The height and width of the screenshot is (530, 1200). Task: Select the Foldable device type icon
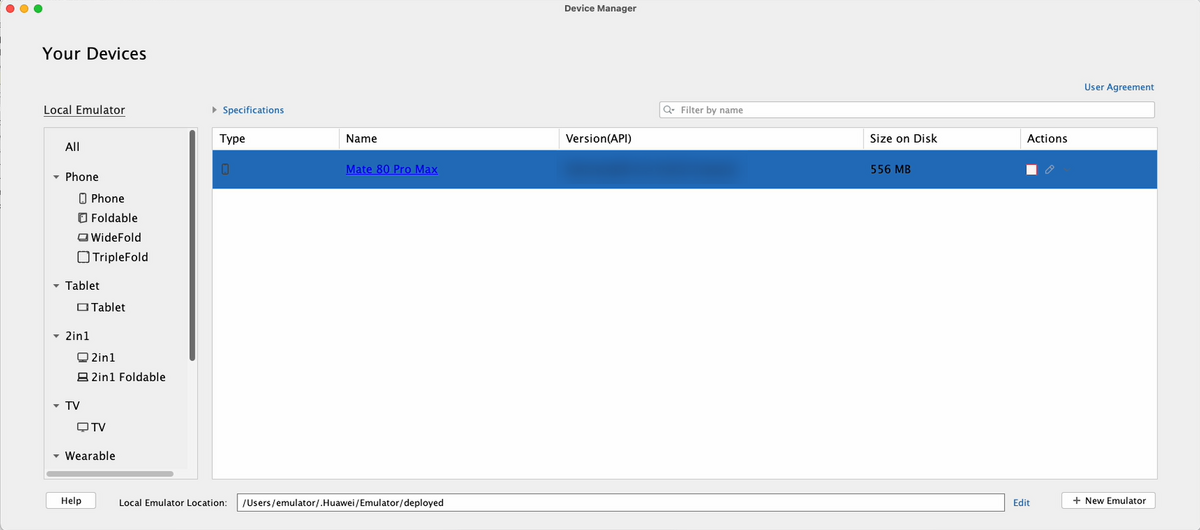83,218
